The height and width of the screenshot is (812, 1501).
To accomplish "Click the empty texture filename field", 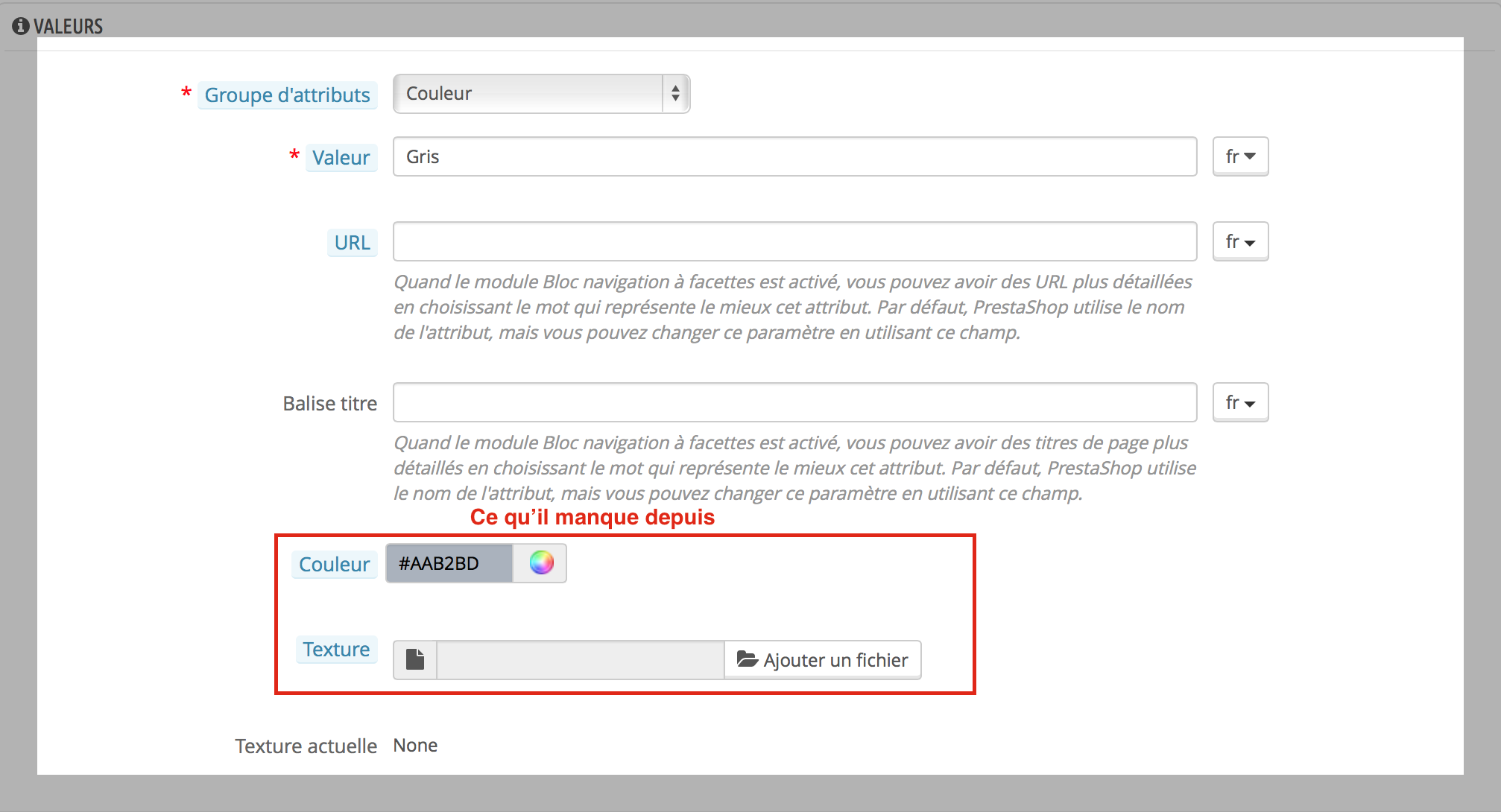I will coord(580,660).
